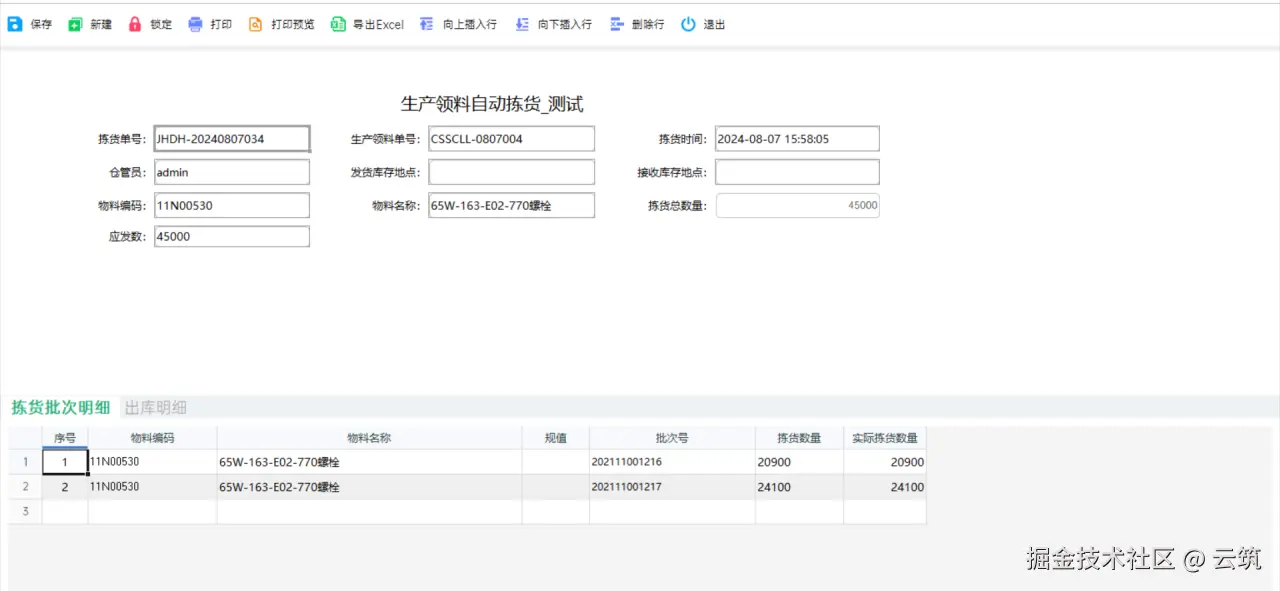Click 物料名称 cell in grid row 1
1280x591 pixels.
369,462
